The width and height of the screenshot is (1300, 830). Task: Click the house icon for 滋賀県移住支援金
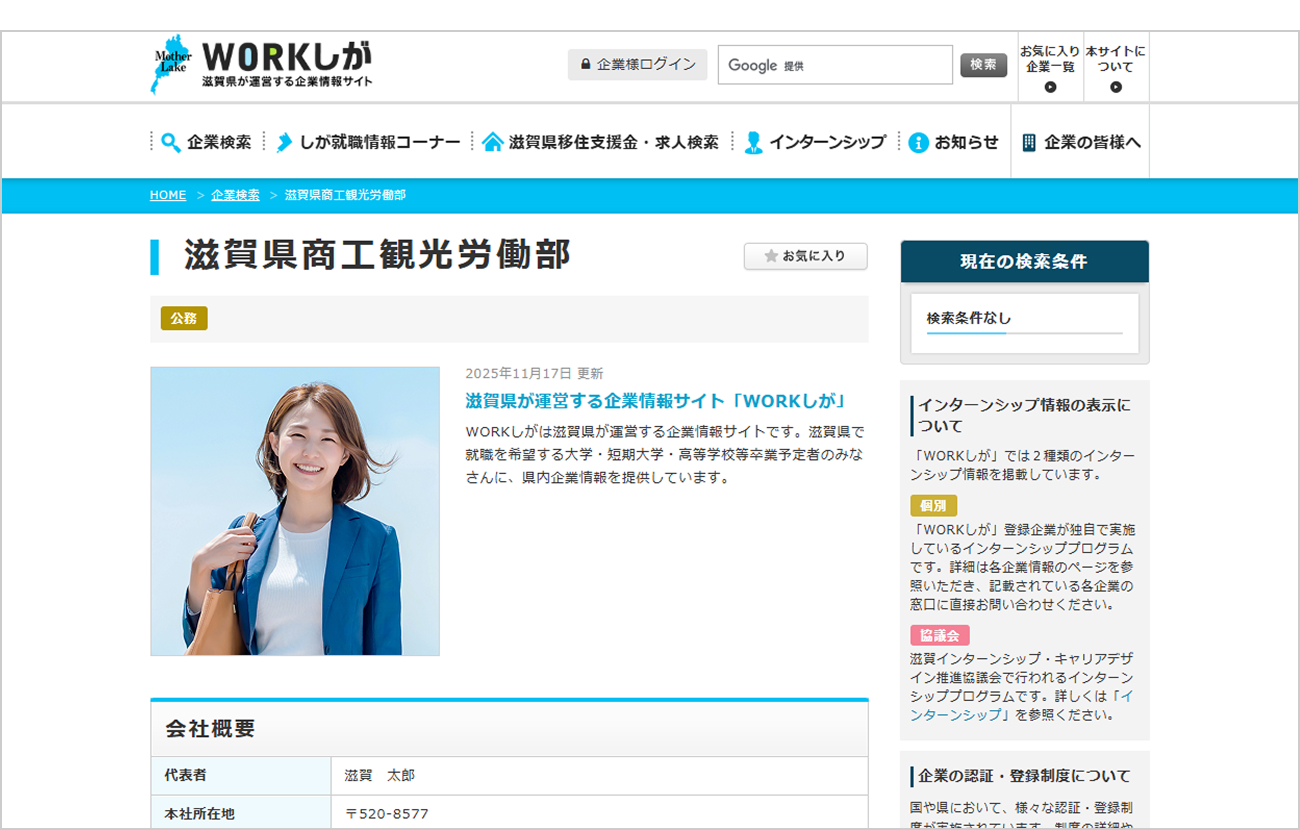coord(492,142)
